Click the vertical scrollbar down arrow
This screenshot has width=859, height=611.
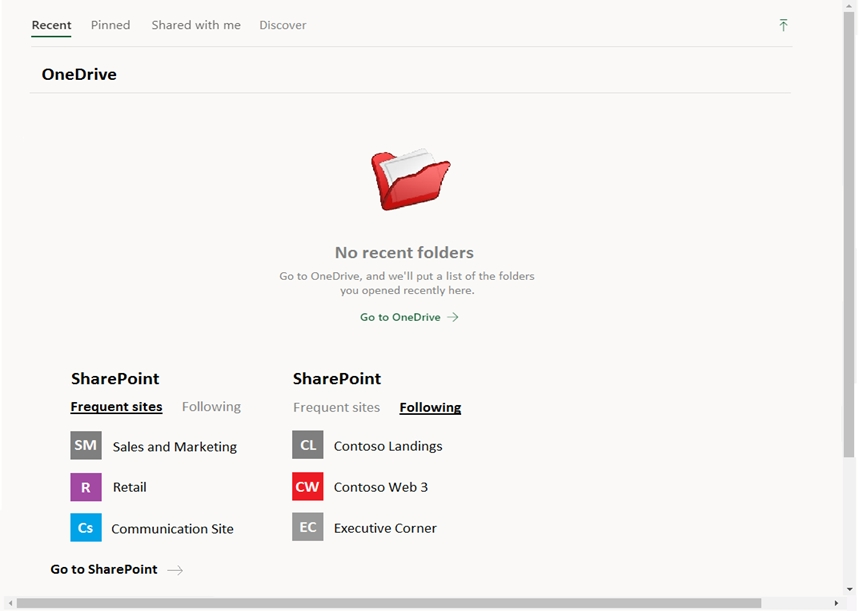(x=850, y=590)
